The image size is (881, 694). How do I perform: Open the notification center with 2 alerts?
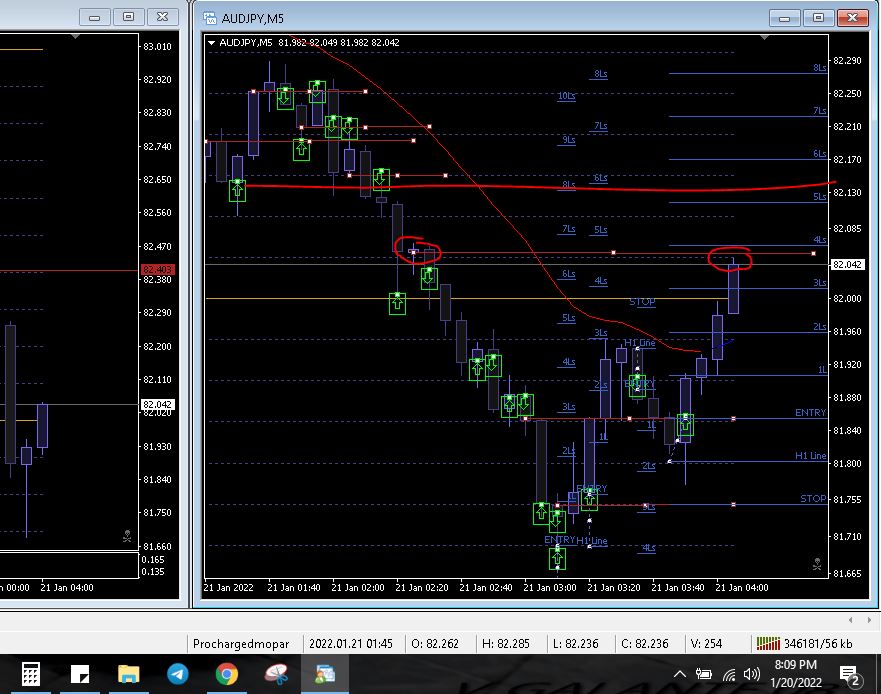coord(850,675)
